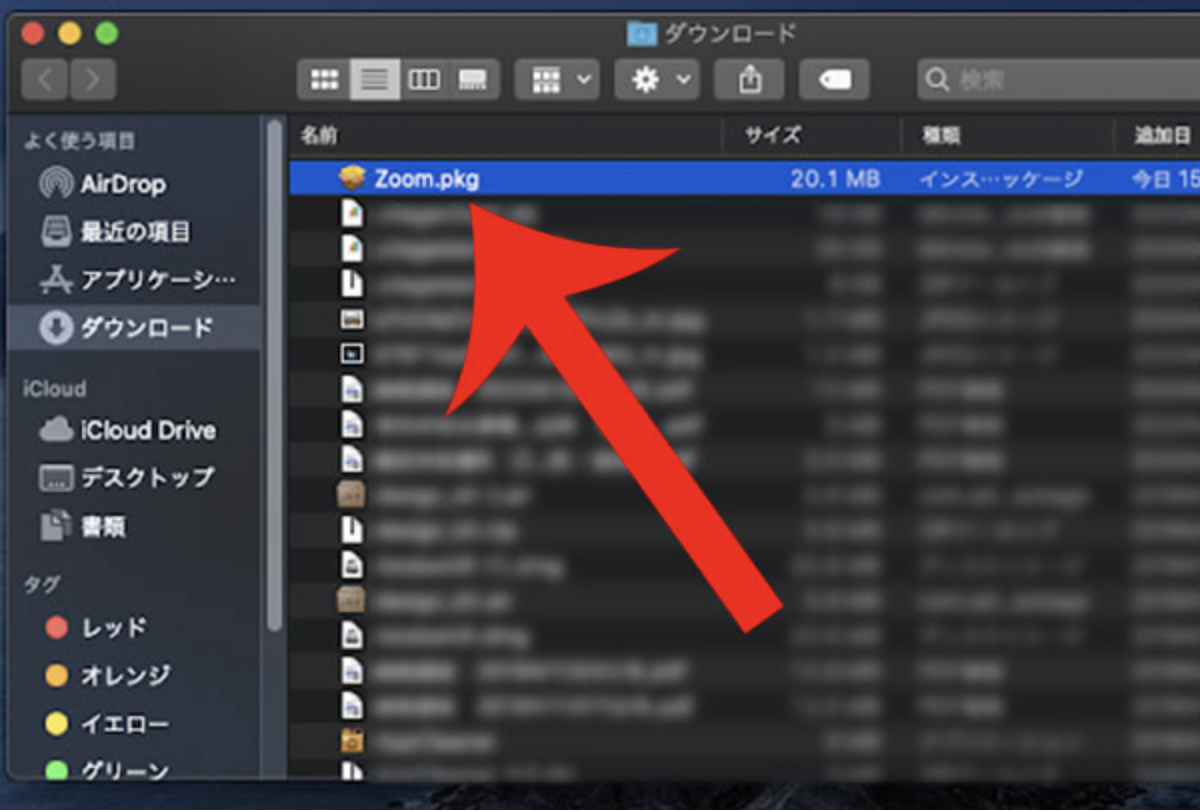This screenshot has width=1200, height=812.
Task: Select the グリーン tag
Action: click(124, 771)
